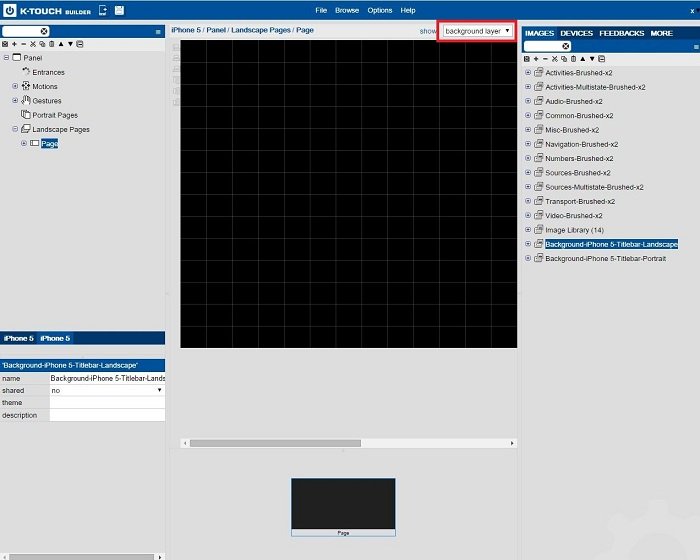
Task: Click the add (+) icon in panel tree toolbar
Action: pos(14,44)
